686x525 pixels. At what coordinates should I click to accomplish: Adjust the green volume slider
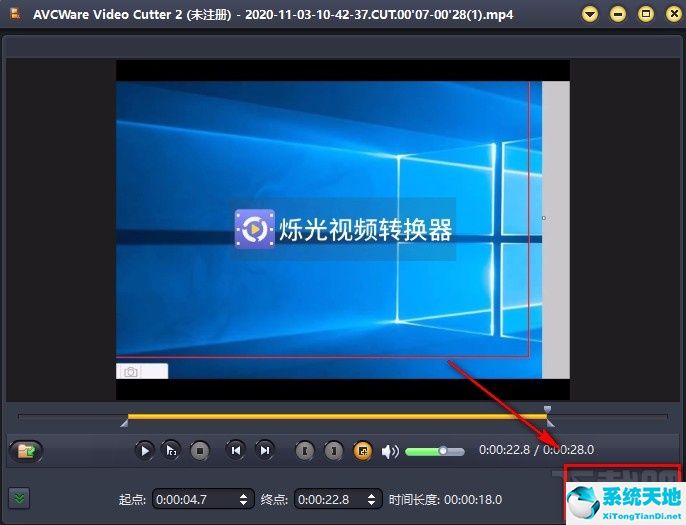[434, 451]
